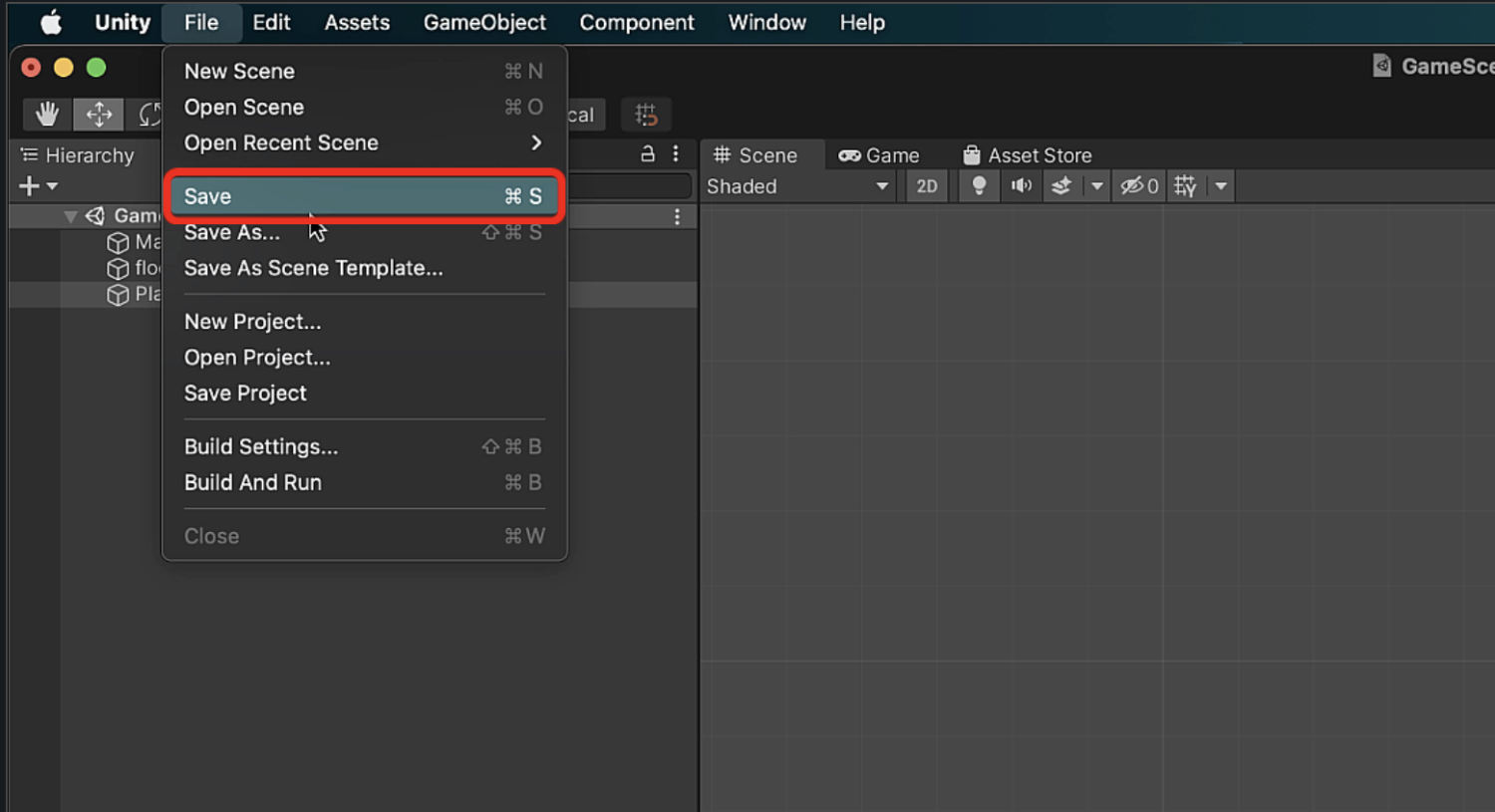Viewport: 1495px width, 812px height.
Task: Collapse the GameScene tree in Hierarchy
Action: click(x=71, y=216)
